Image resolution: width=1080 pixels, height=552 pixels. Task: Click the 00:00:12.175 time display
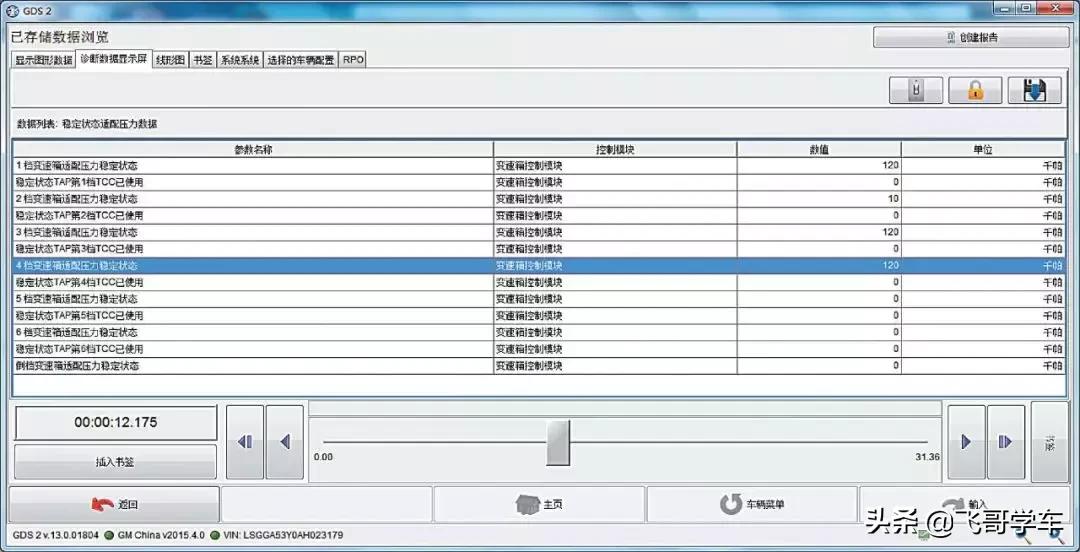(x=116, y=422)
